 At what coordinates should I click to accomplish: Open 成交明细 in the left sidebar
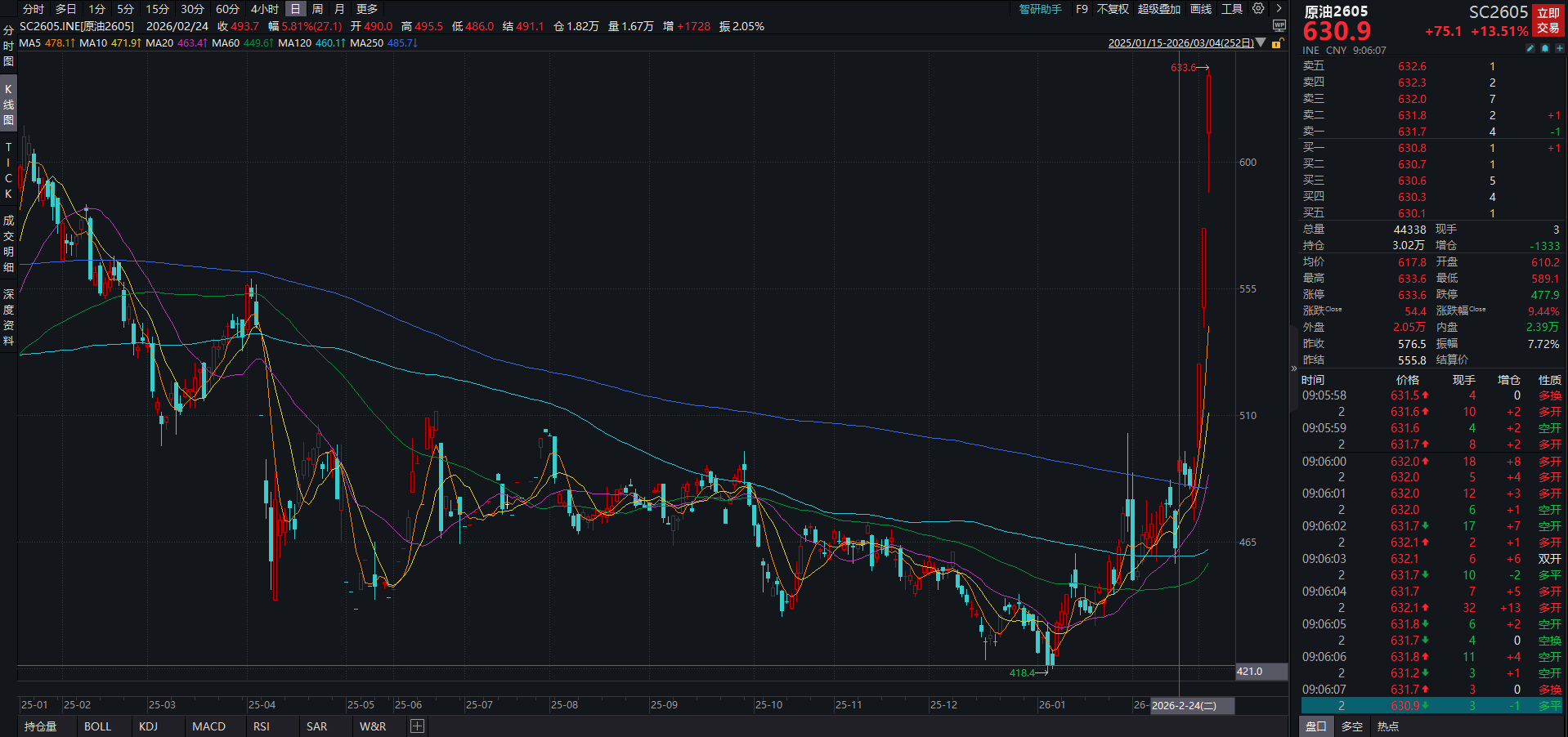[8, 243]
